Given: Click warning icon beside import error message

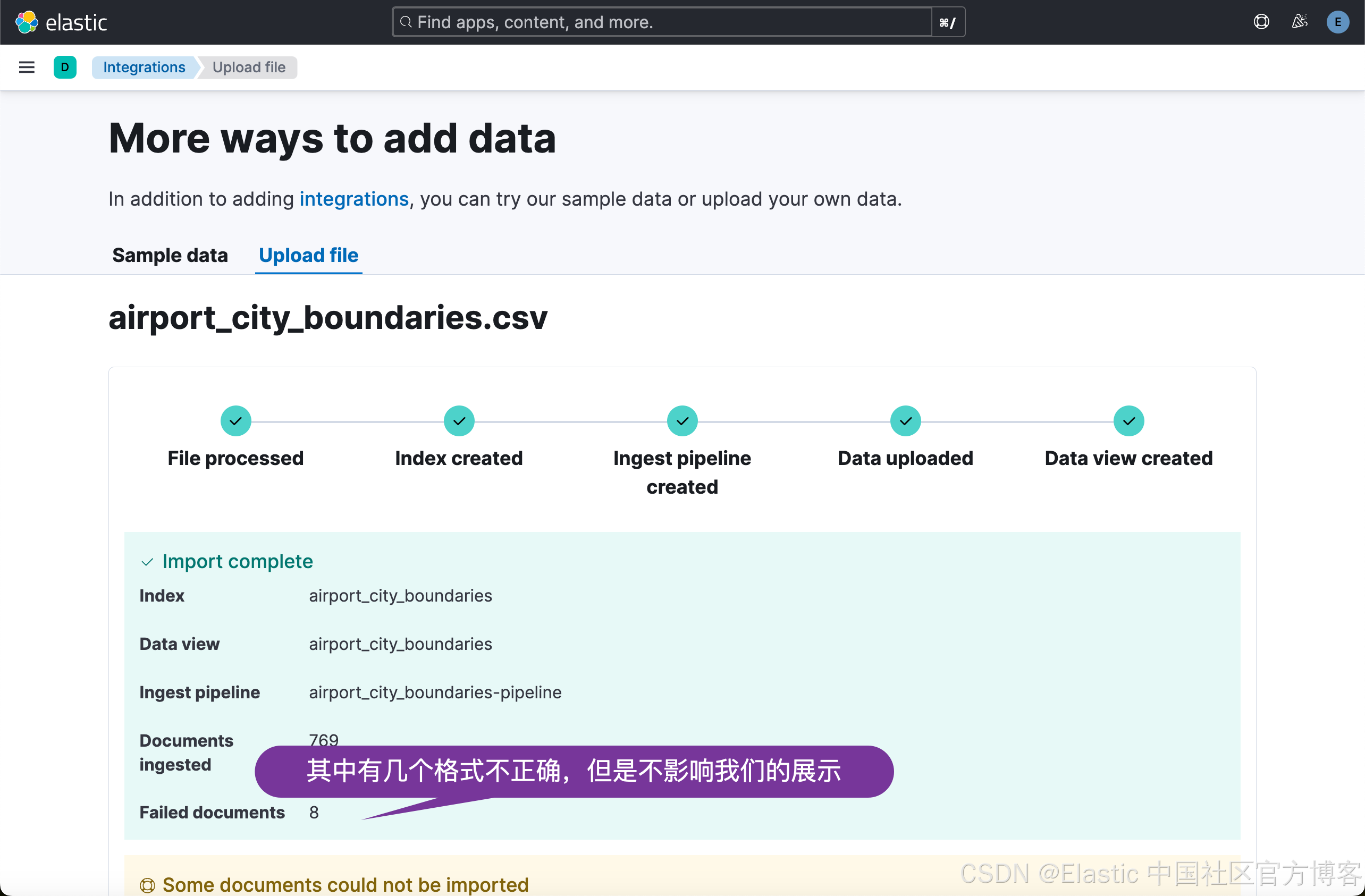Looking at the screenshot, I should [147, 884].
